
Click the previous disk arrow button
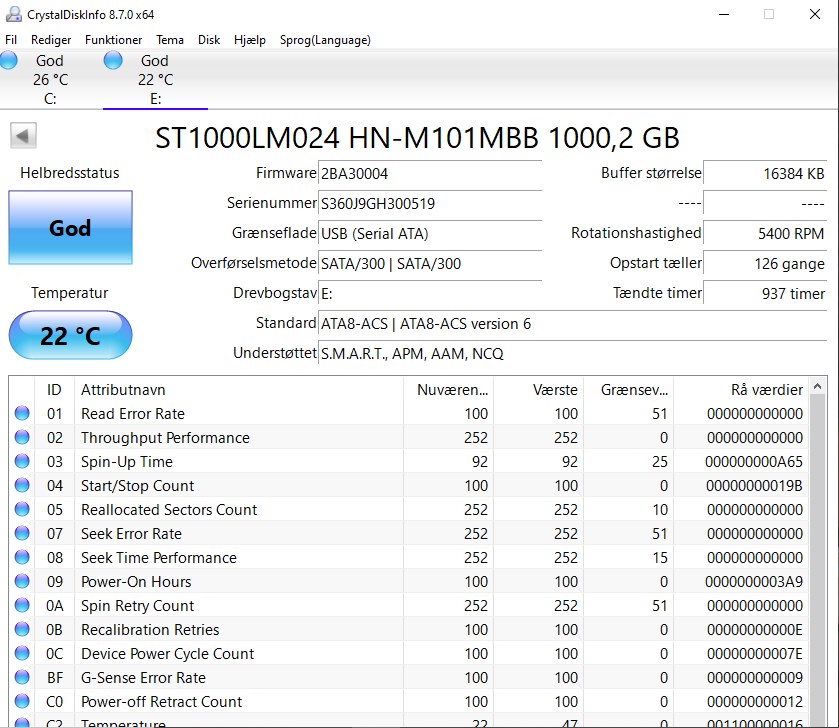tap(23, 136)
